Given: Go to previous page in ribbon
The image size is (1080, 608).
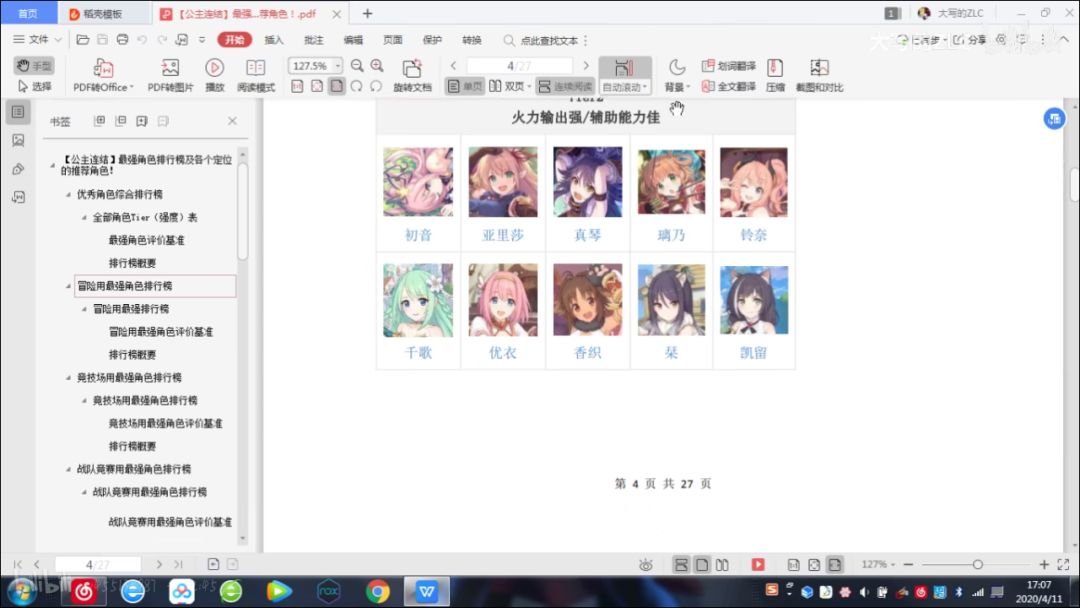Looking at the screenshot, I should tap(453, 65).
